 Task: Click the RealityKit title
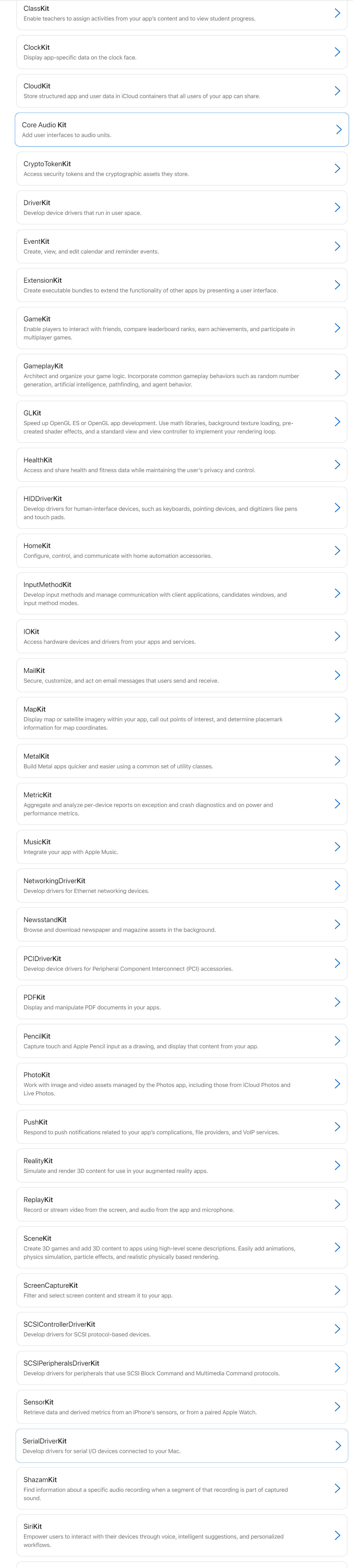point(38,1161)
